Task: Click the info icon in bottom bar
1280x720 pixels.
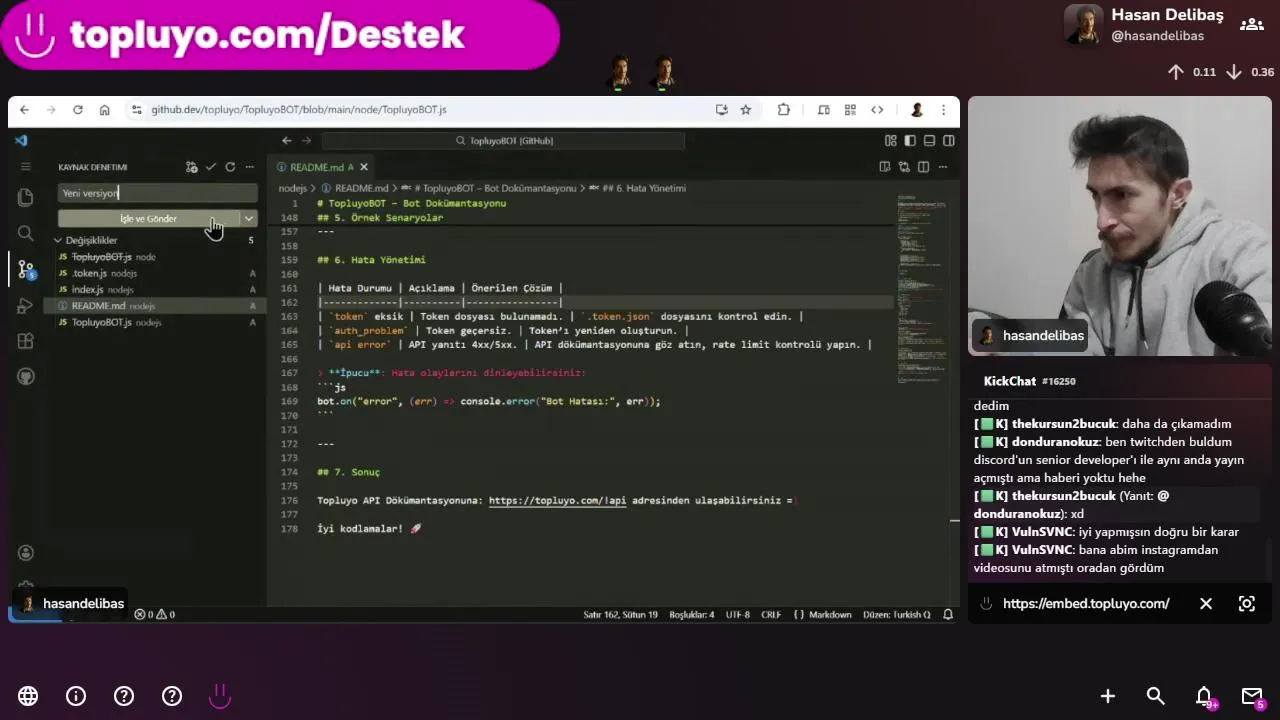Action: tap(76, 696)
